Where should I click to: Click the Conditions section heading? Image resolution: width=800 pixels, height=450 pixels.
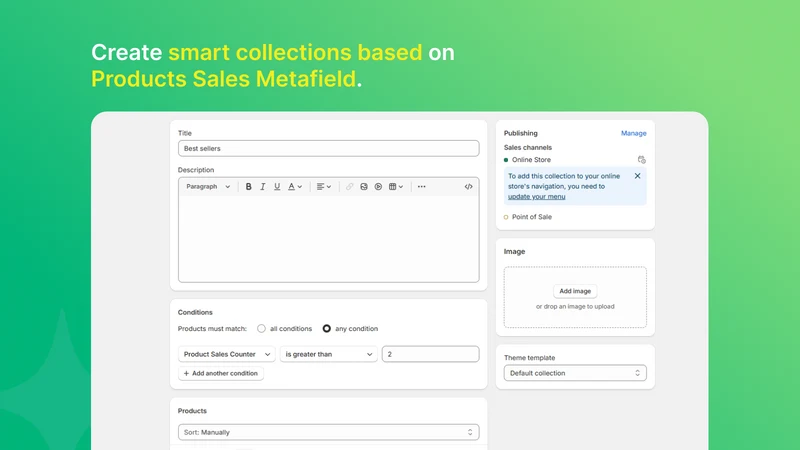click(x=195, y=312)
